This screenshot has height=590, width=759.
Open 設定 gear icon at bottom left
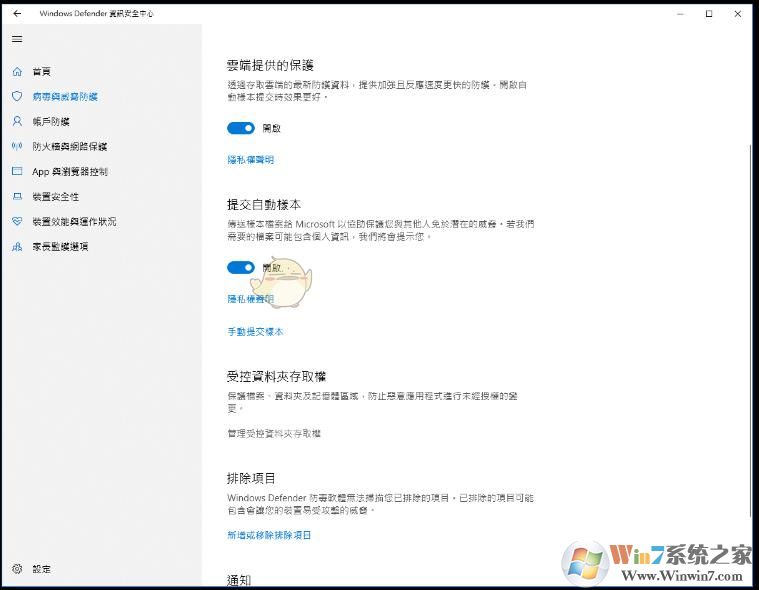point(17,569)
